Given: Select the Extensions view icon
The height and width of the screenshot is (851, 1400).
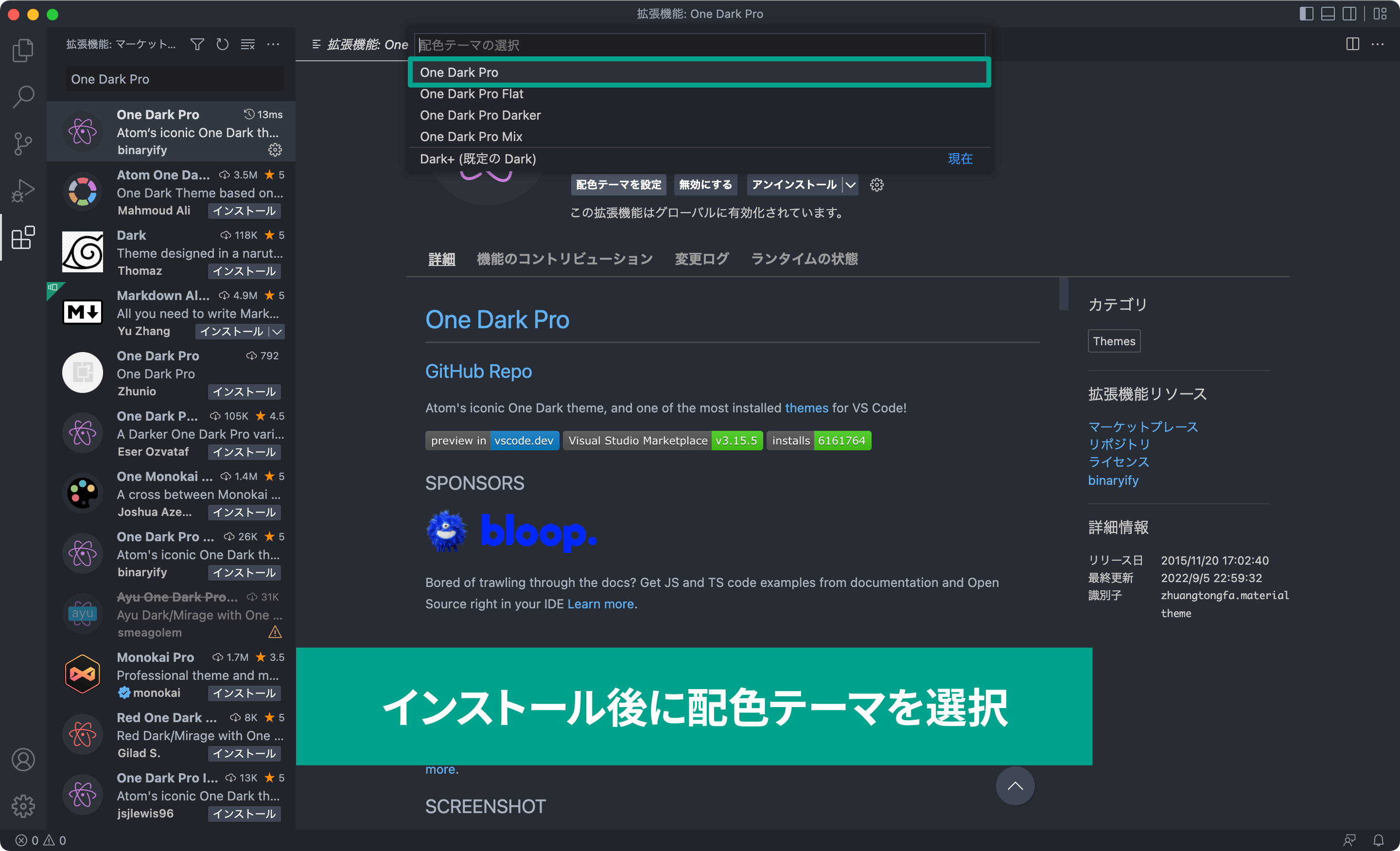Looking at the screenshot, I should pyautogui.click(x=23, y=237).
